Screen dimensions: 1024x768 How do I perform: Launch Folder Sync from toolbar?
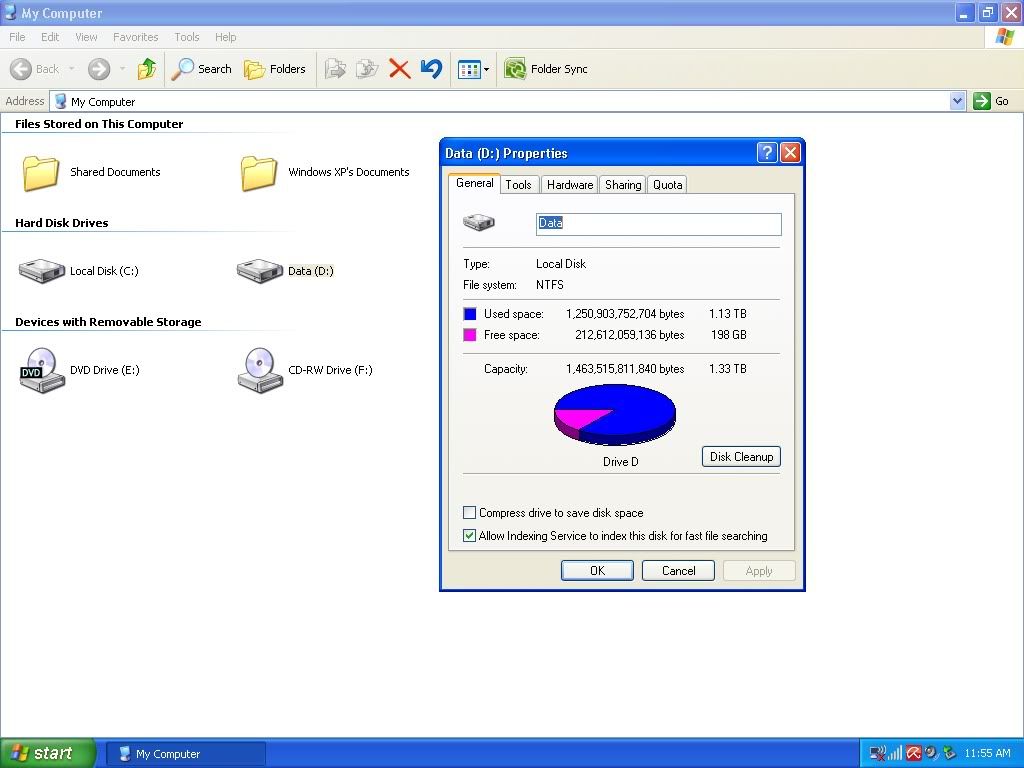tap(546, 69)
